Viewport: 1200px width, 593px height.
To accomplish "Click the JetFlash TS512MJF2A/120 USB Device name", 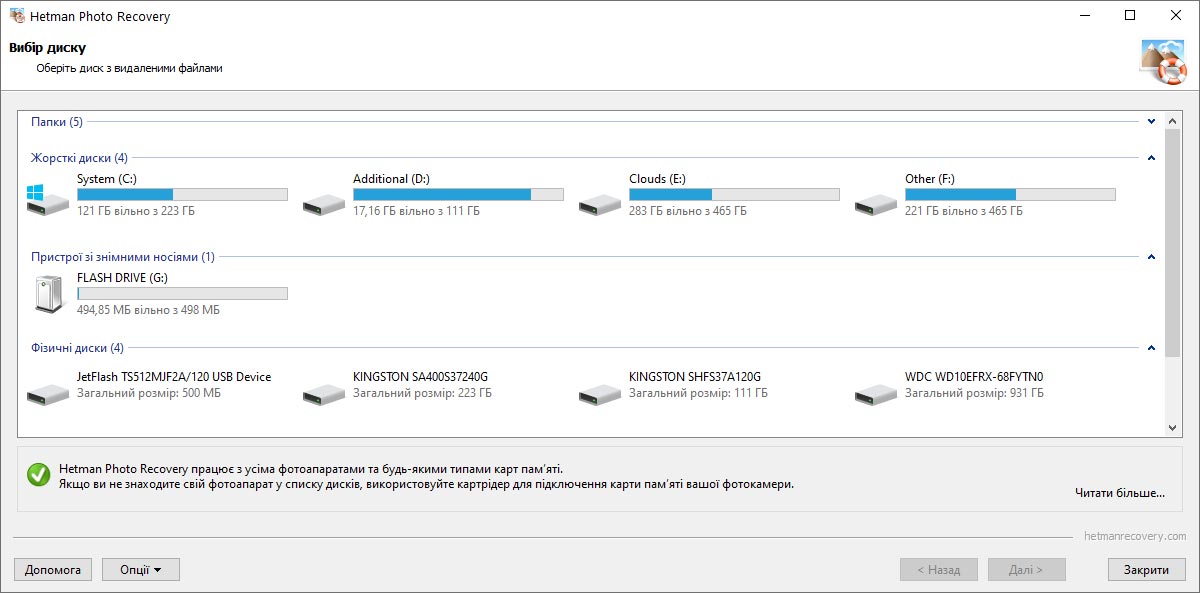I will [174, 377].
